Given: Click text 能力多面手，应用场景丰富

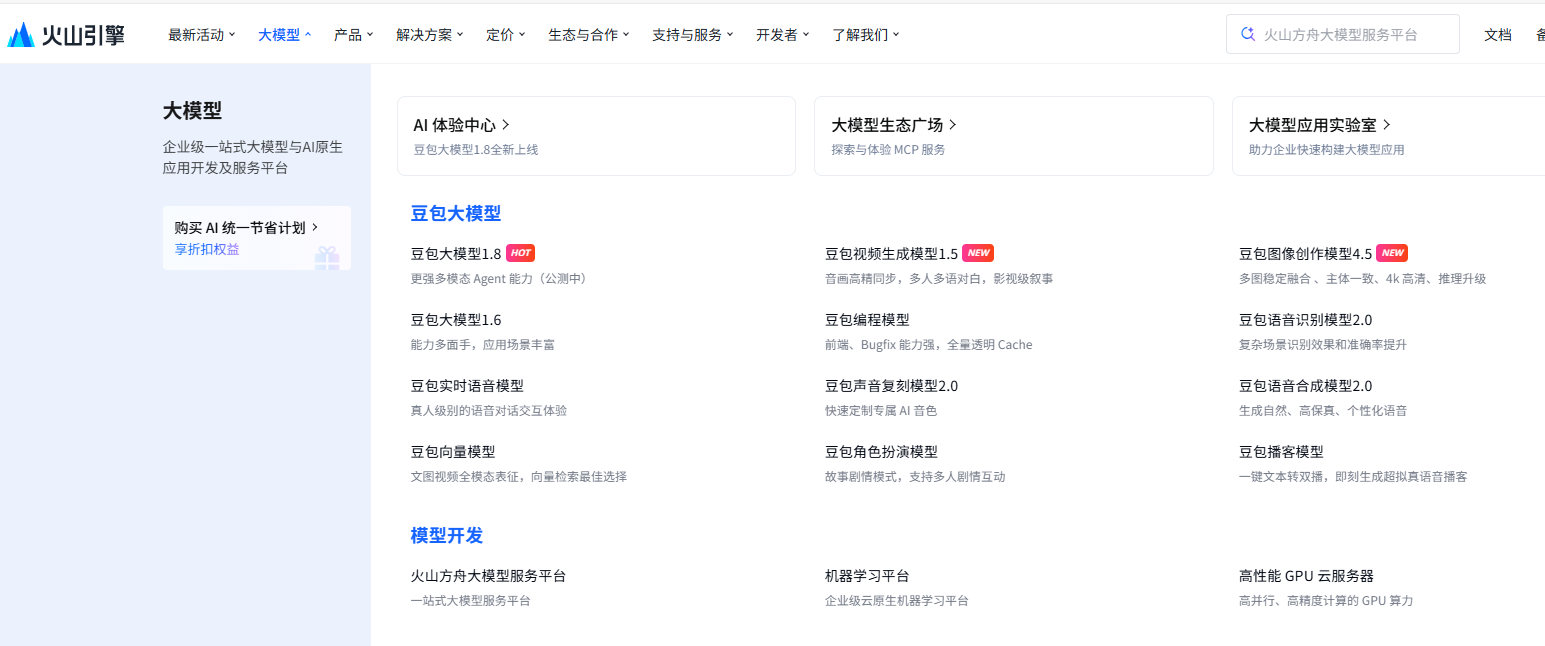Looking at the screenshot, I should pyautogui.click(x=482, y=345).
